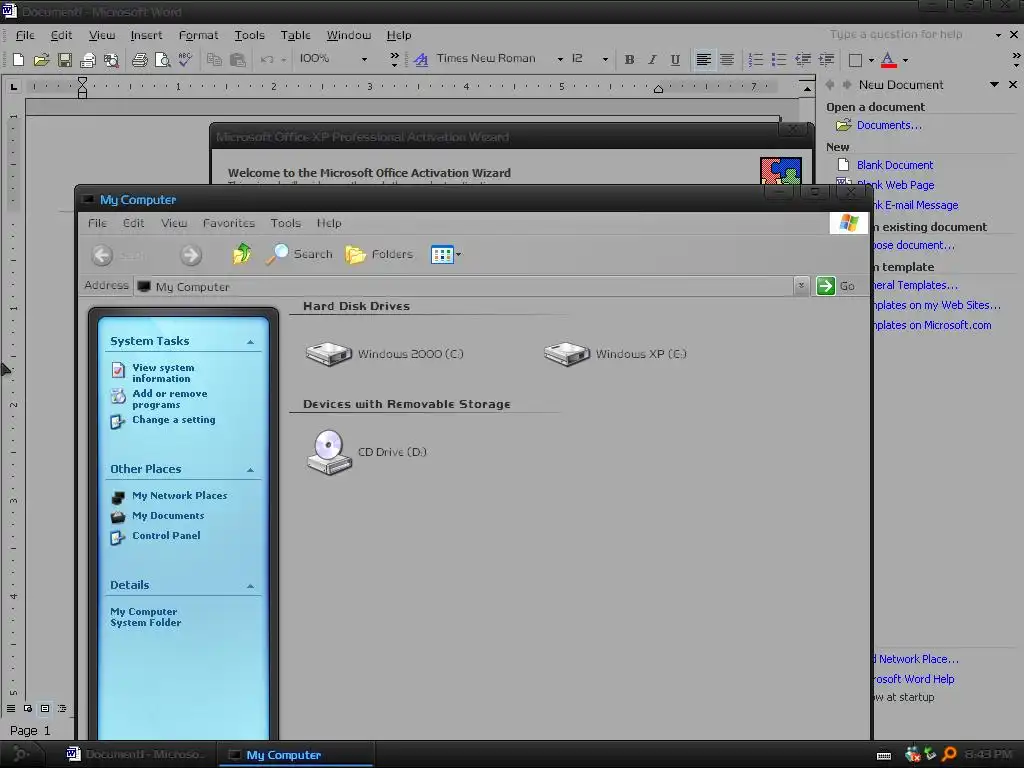The image size is (1024, 768).
Task: Open the Word Format menu
Action: point(198,35)
